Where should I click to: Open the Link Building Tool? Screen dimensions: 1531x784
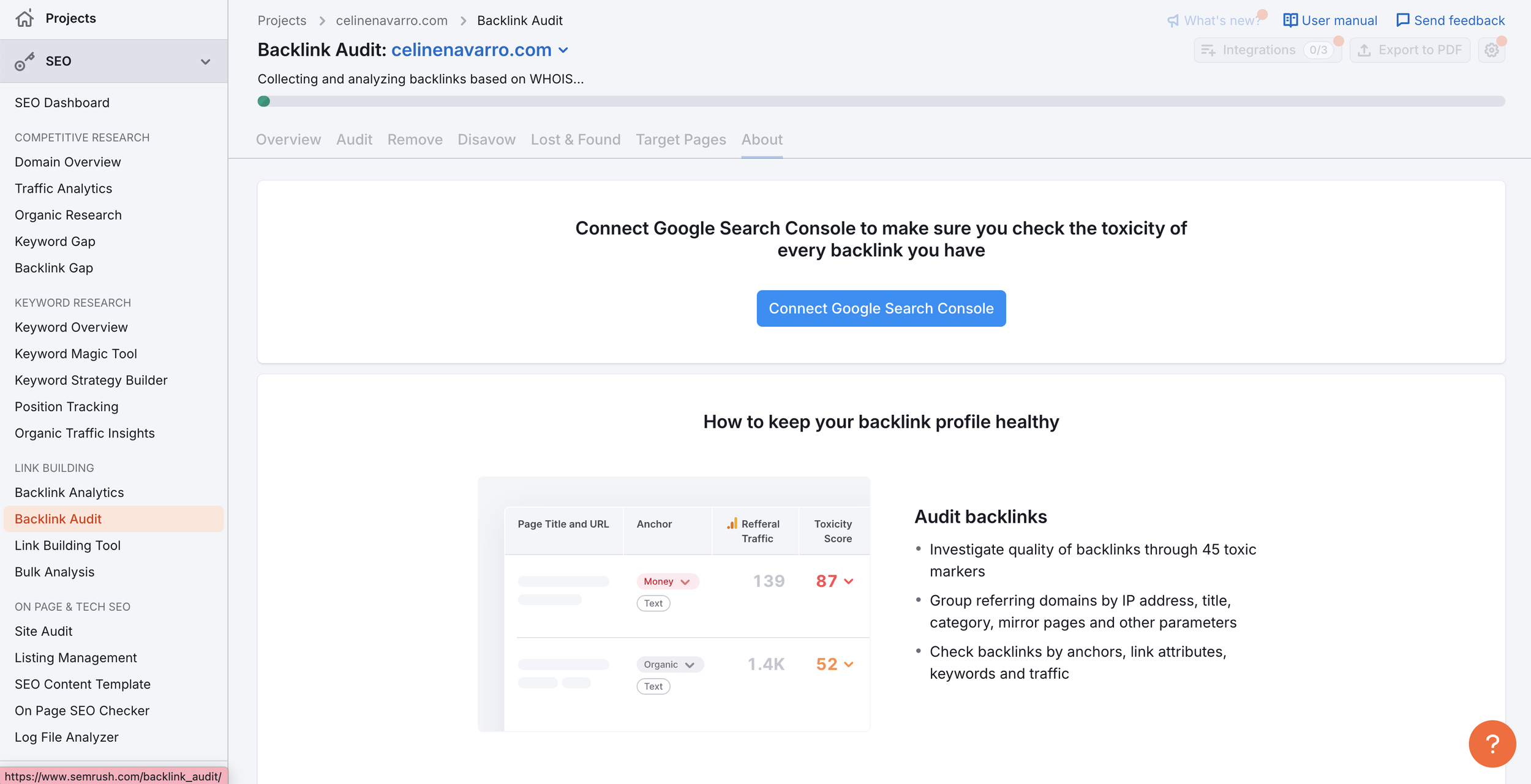point(67,545)
